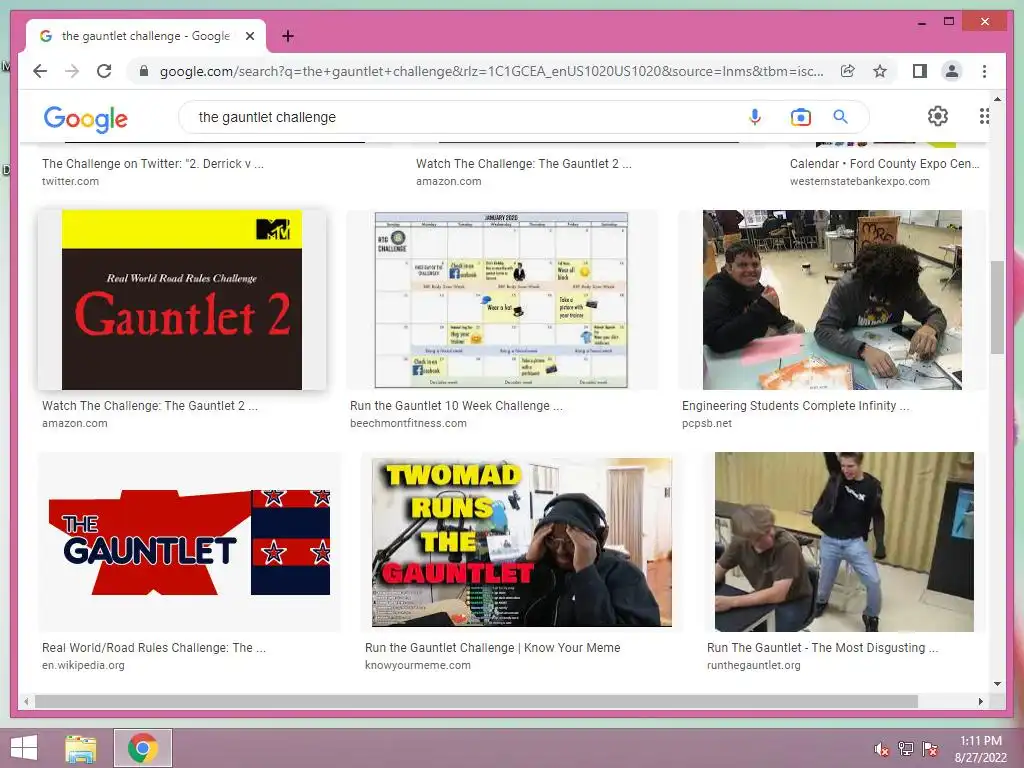Open the engineering students photo thumbnail
This screenshot has width=1024, height=768.
832,300
